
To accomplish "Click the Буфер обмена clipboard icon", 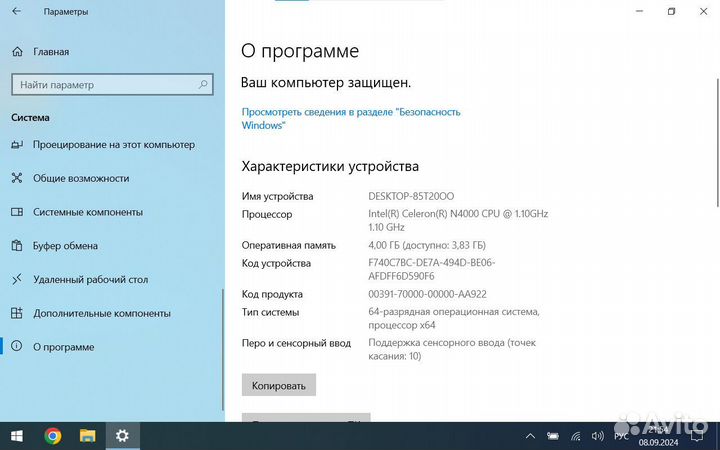I will pos(17,246).
